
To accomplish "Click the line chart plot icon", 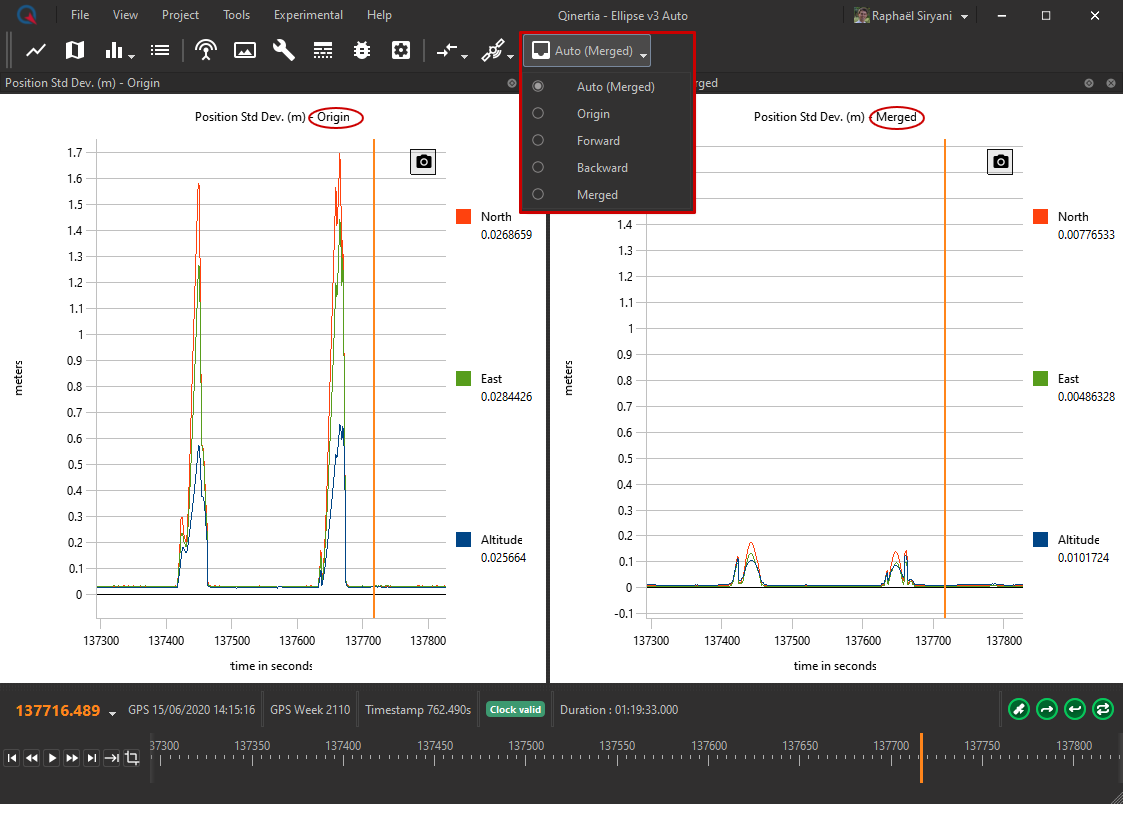I will click(x=36, y=50).
